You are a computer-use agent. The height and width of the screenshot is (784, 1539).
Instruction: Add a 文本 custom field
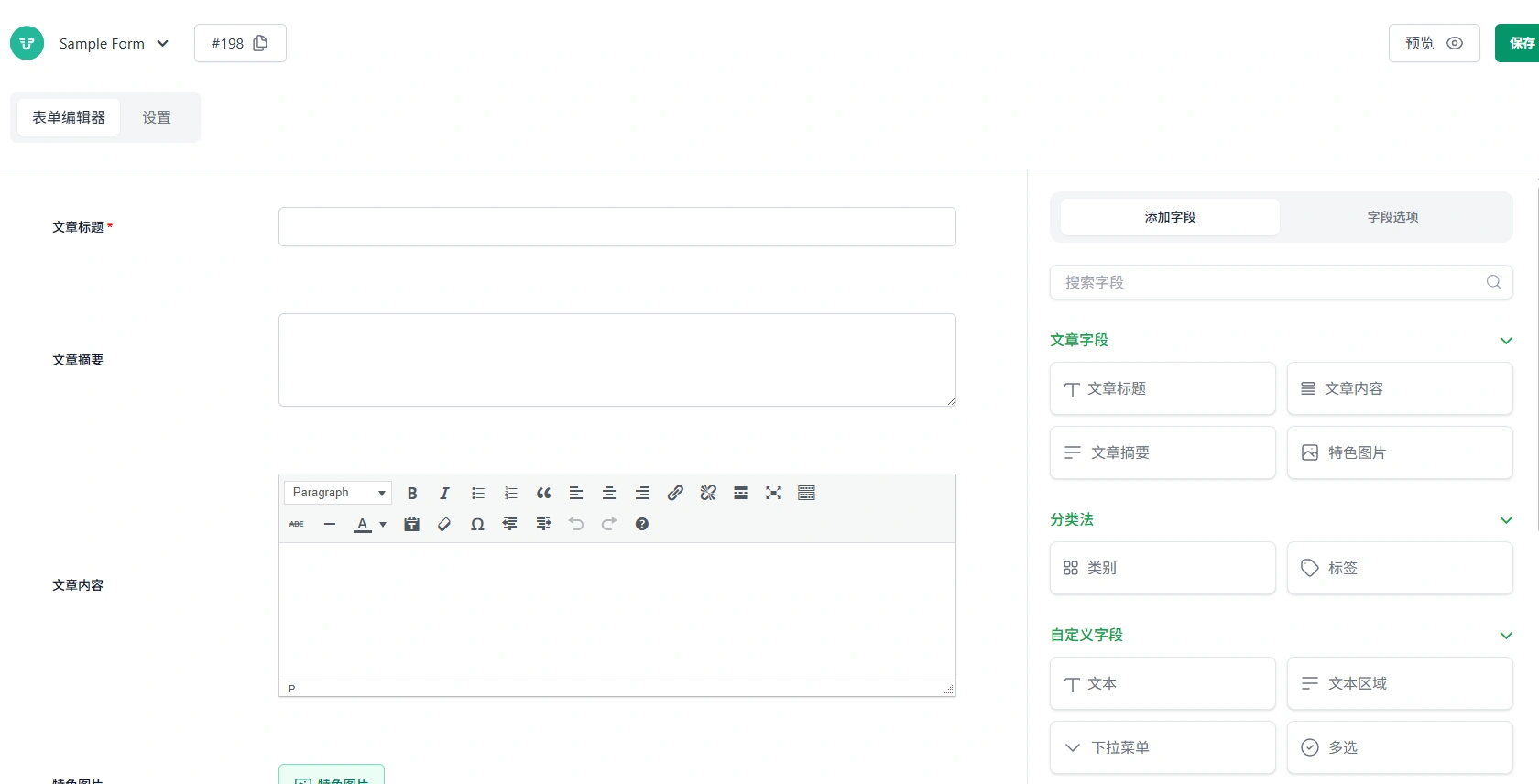point(1162,683)
